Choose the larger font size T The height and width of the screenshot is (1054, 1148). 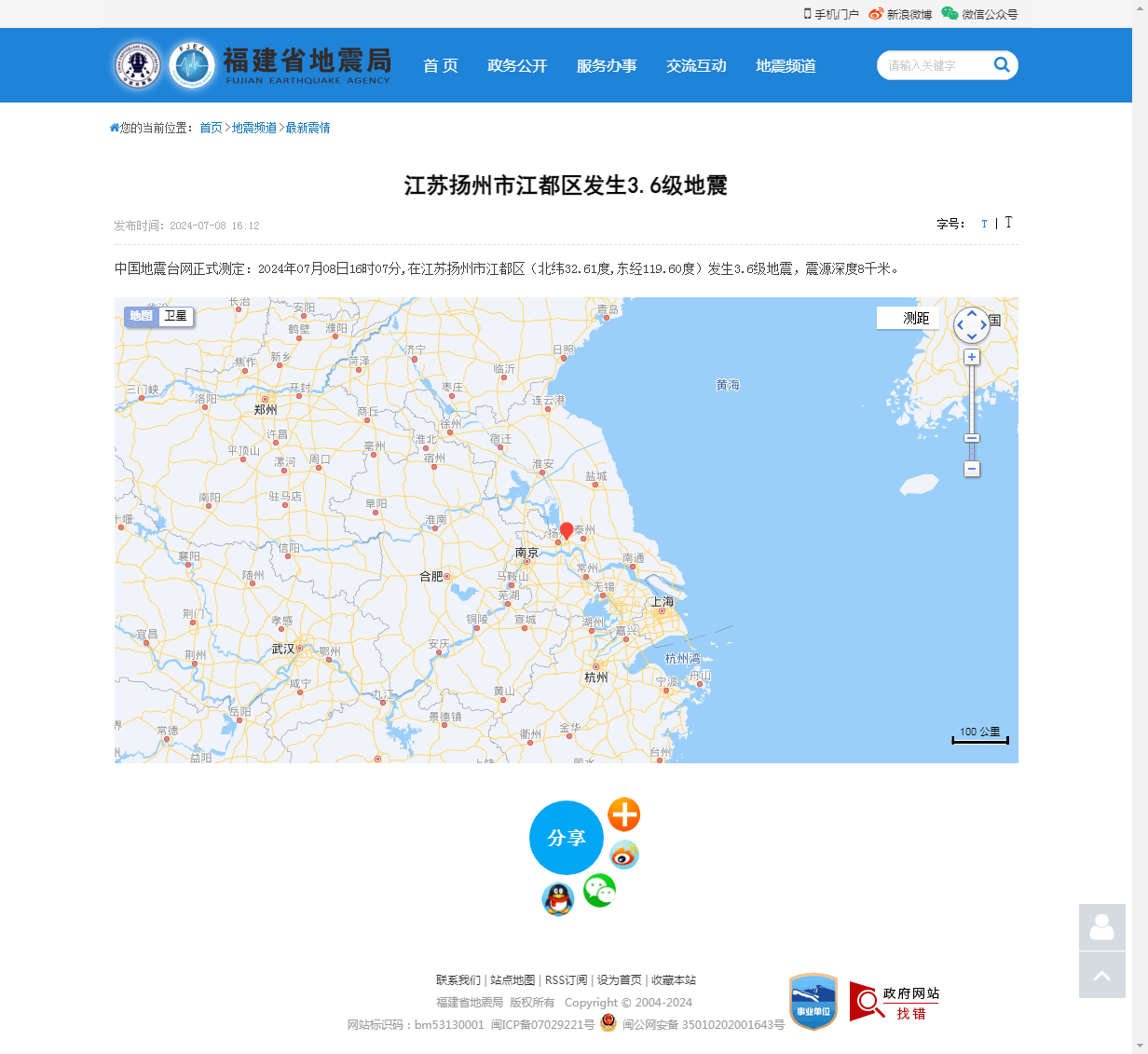click(1008, 223)
